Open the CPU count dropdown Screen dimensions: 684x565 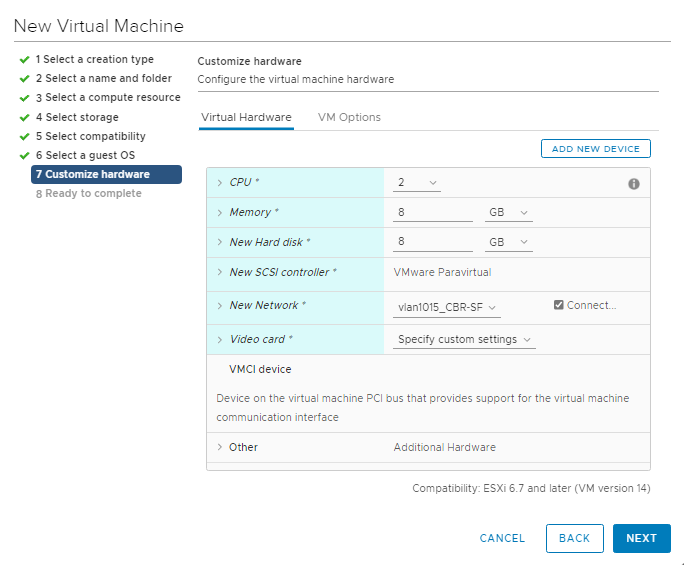click(417, 183)
